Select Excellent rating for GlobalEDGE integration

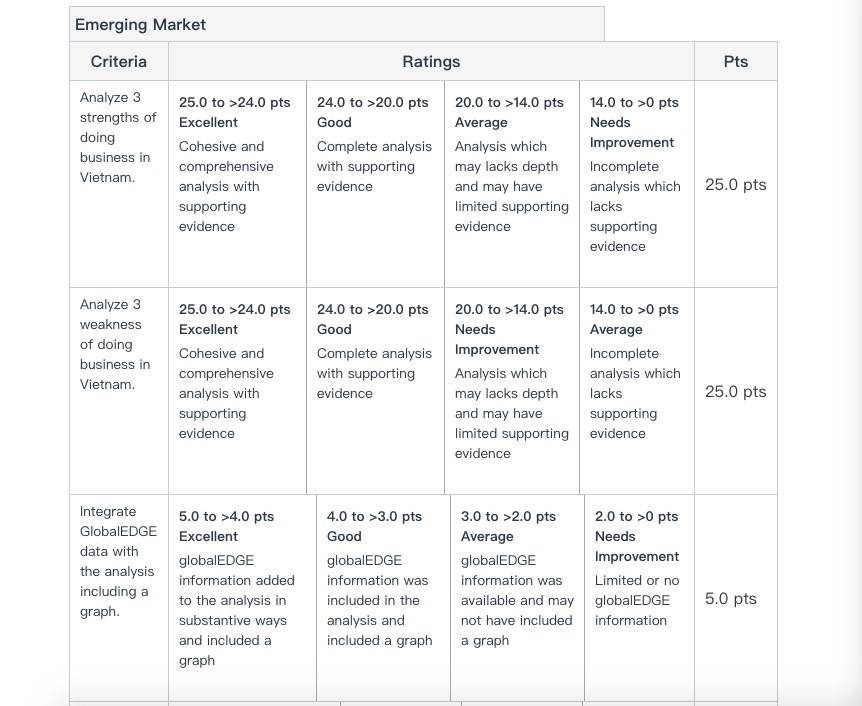[x=242, y=598]
